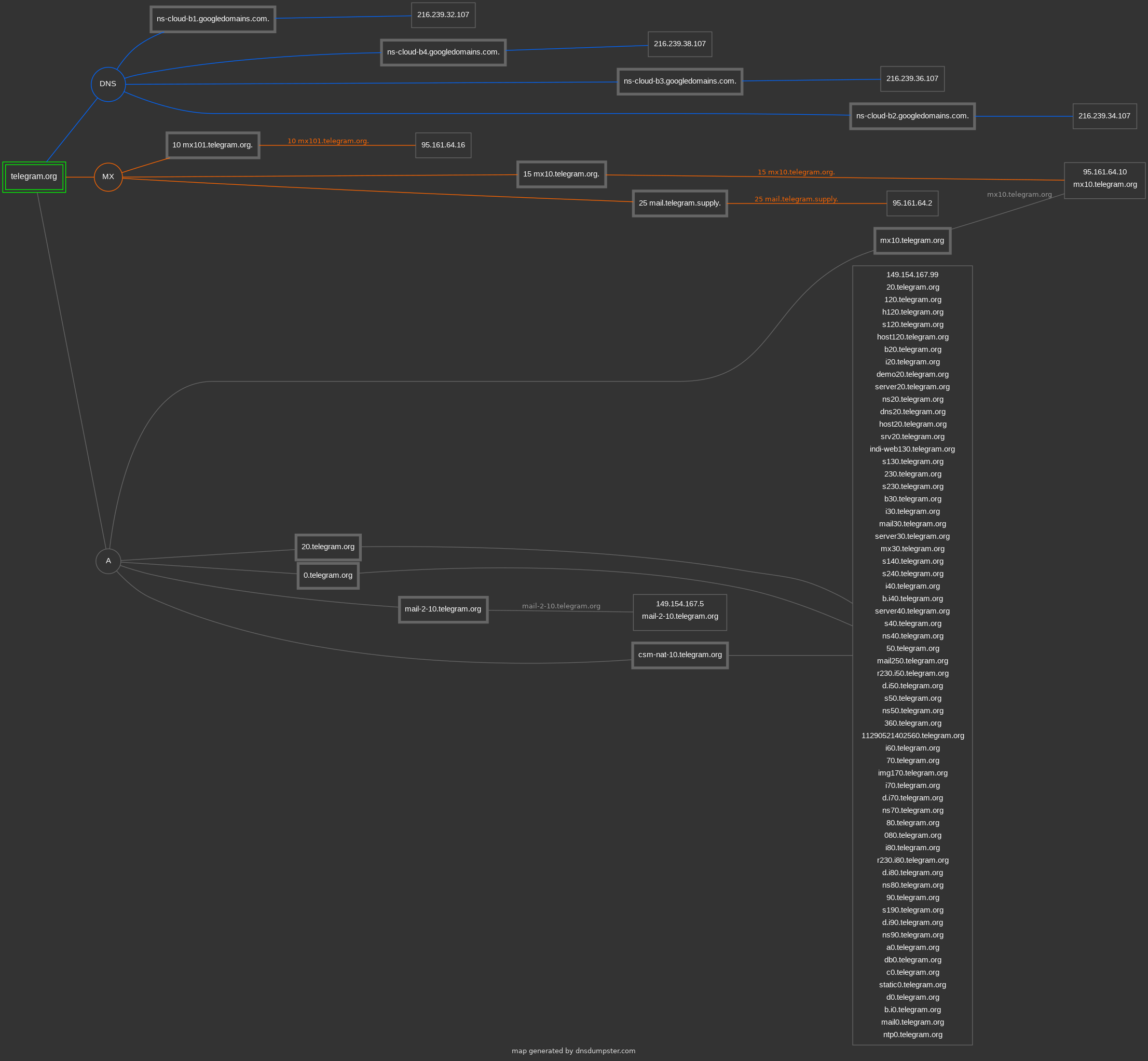Click the mail-2-10.telegram.org bold node

(443, 609)
